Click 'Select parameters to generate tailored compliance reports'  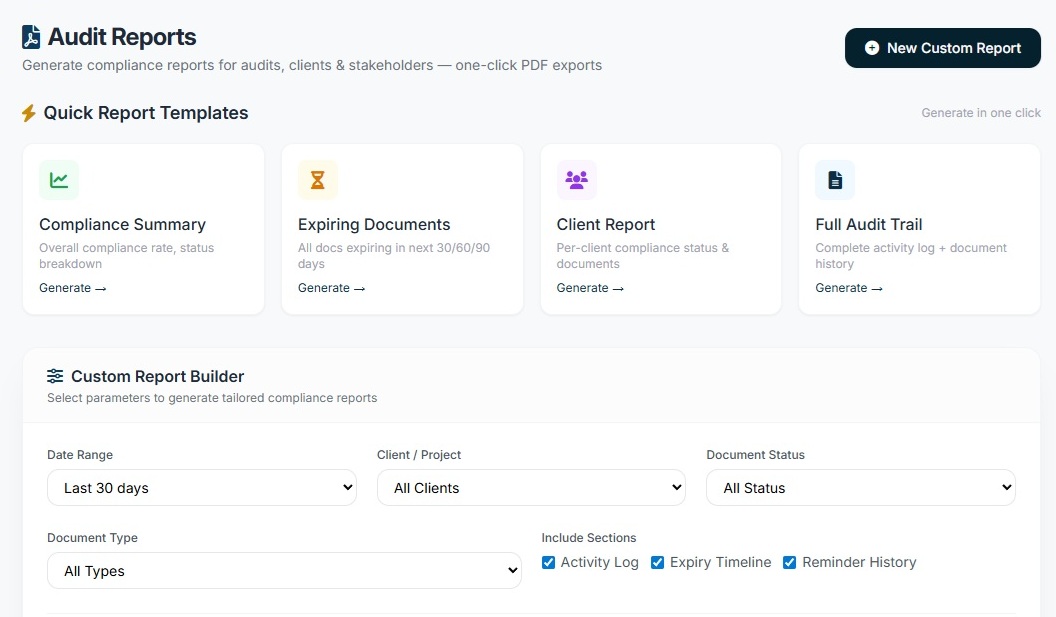coord(212,398)
